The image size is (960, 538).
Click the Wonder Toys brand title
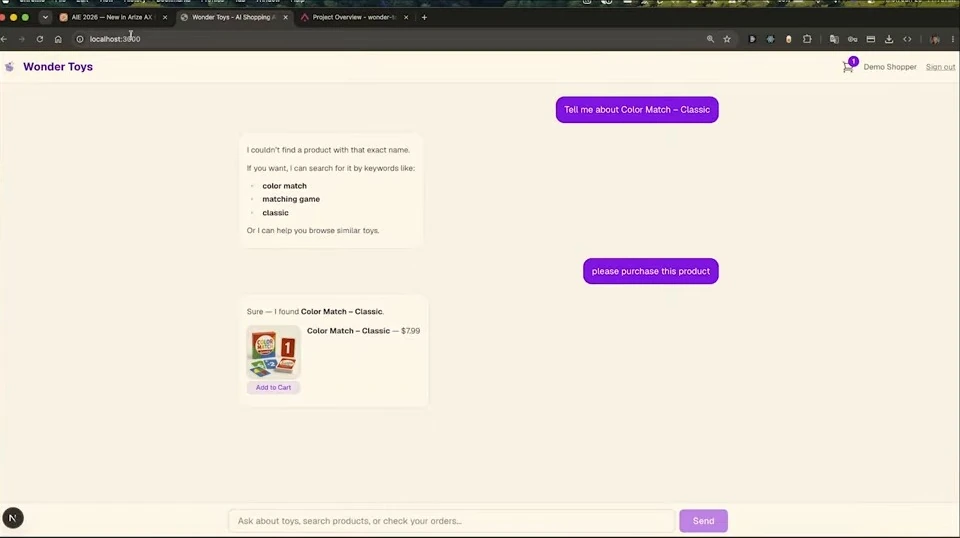[58, 67]
